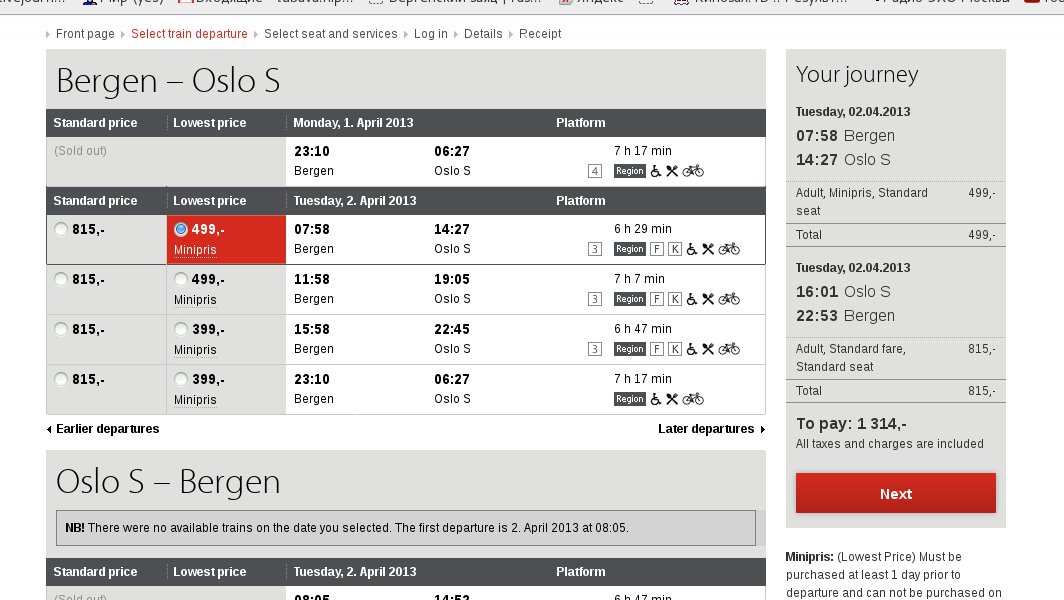Select 815,- standard price for 07:58 train

click(x=62, y=229)
